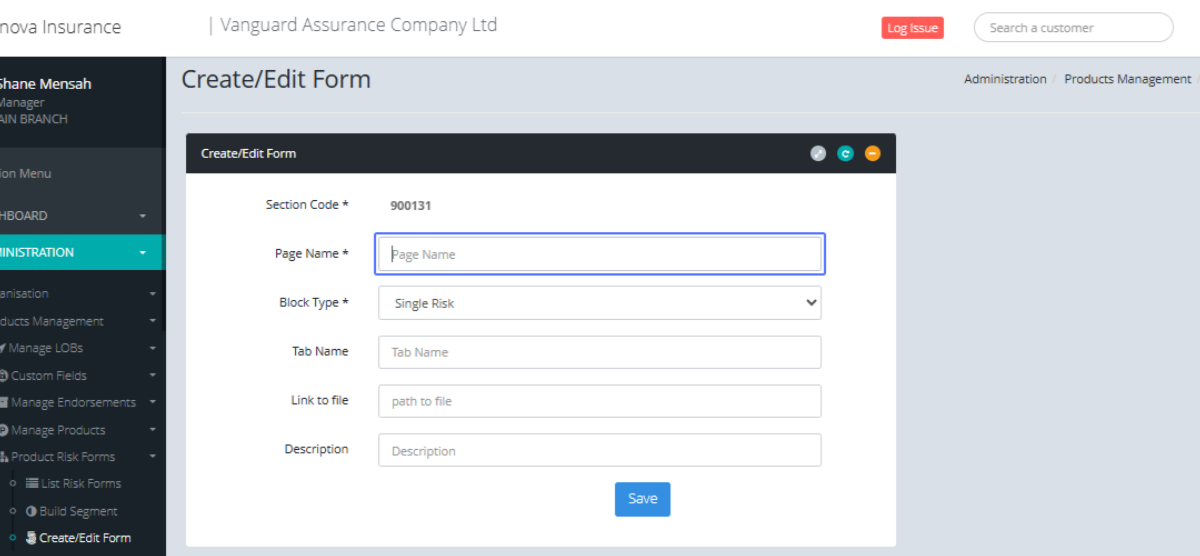Click into the Tab Name input field
This screenshot has width=1200, height=556.
tap(599, 352)
